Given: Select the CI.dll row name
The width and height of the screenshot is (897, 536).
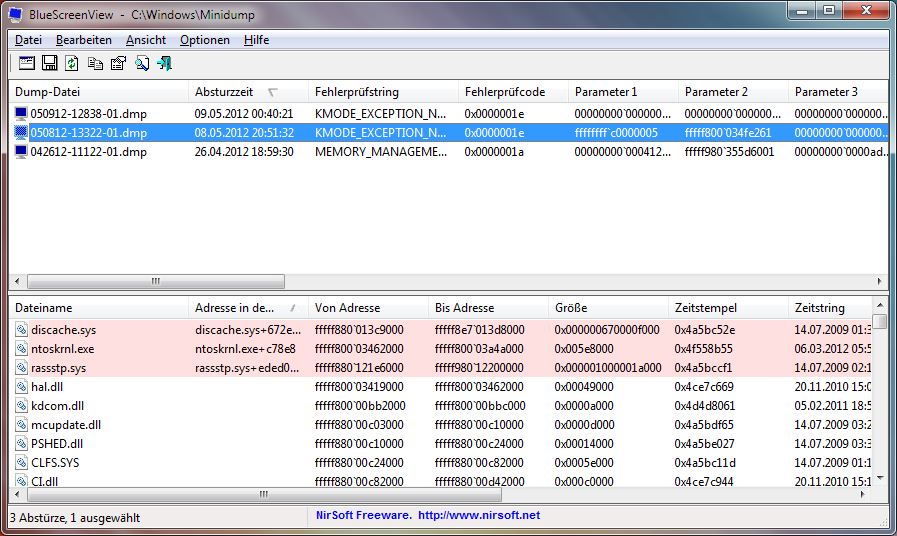Looking at the screenshot, I should click(45, 482).
